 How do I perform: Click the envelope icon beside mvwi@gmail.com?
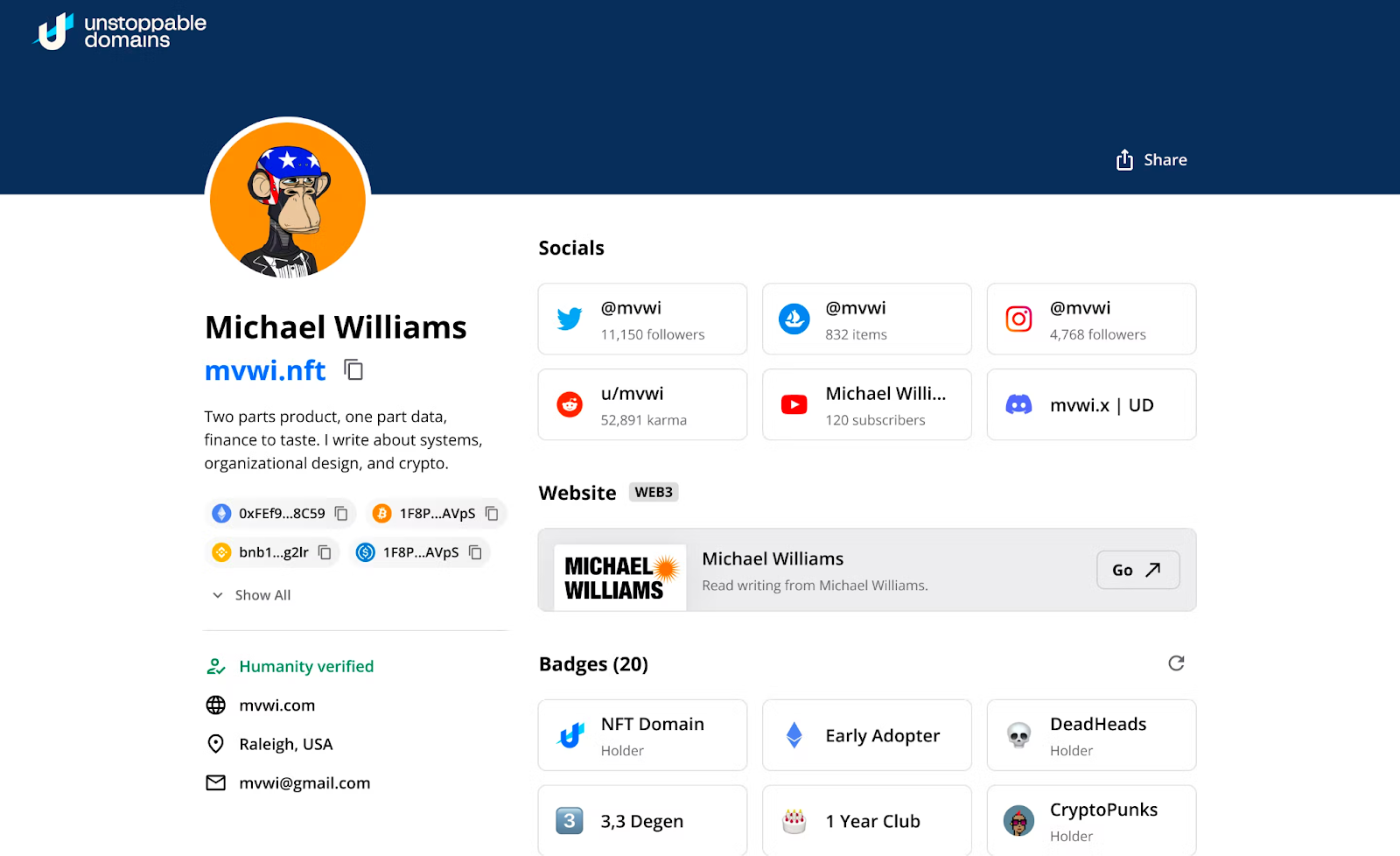(x=215, y=783)
